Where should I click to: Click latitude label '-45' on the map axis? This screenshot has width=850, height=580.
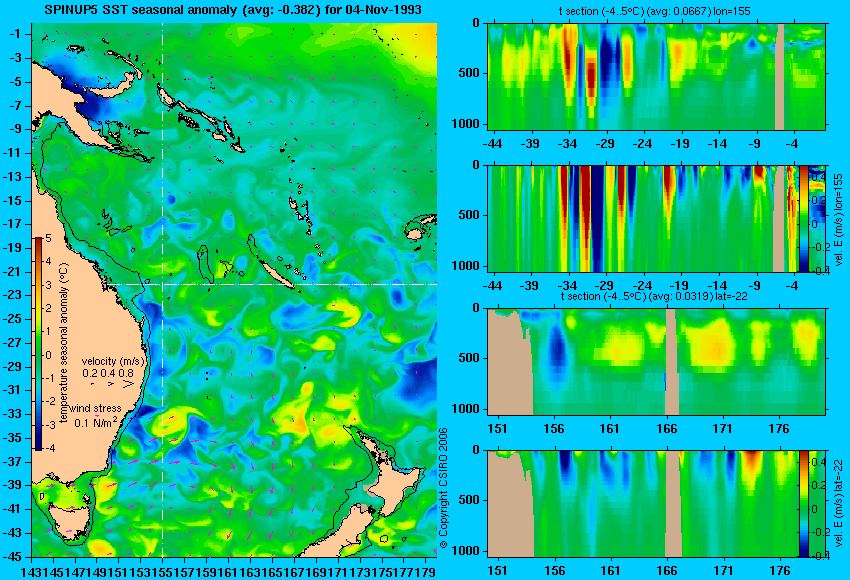tap(12, 556)
